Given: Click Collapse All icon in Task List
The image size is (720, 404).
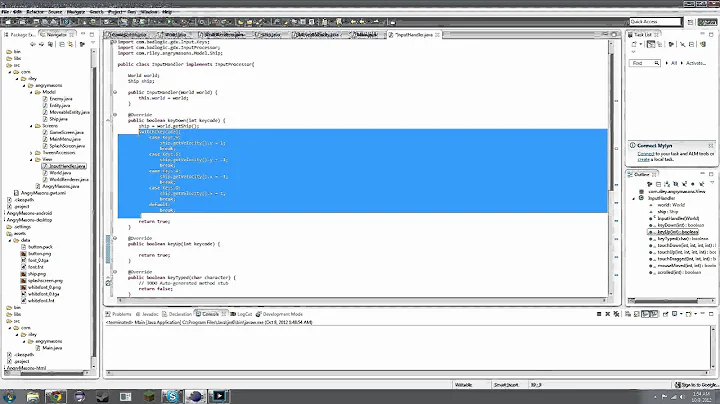Looking at the screenshot, I should click(691, 44).
